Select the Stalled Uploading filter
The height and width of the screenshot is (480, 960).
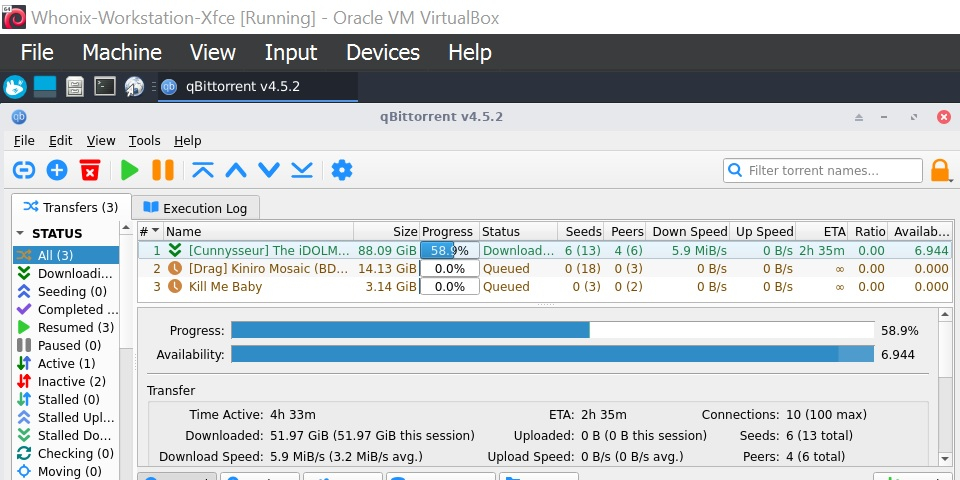66,418
